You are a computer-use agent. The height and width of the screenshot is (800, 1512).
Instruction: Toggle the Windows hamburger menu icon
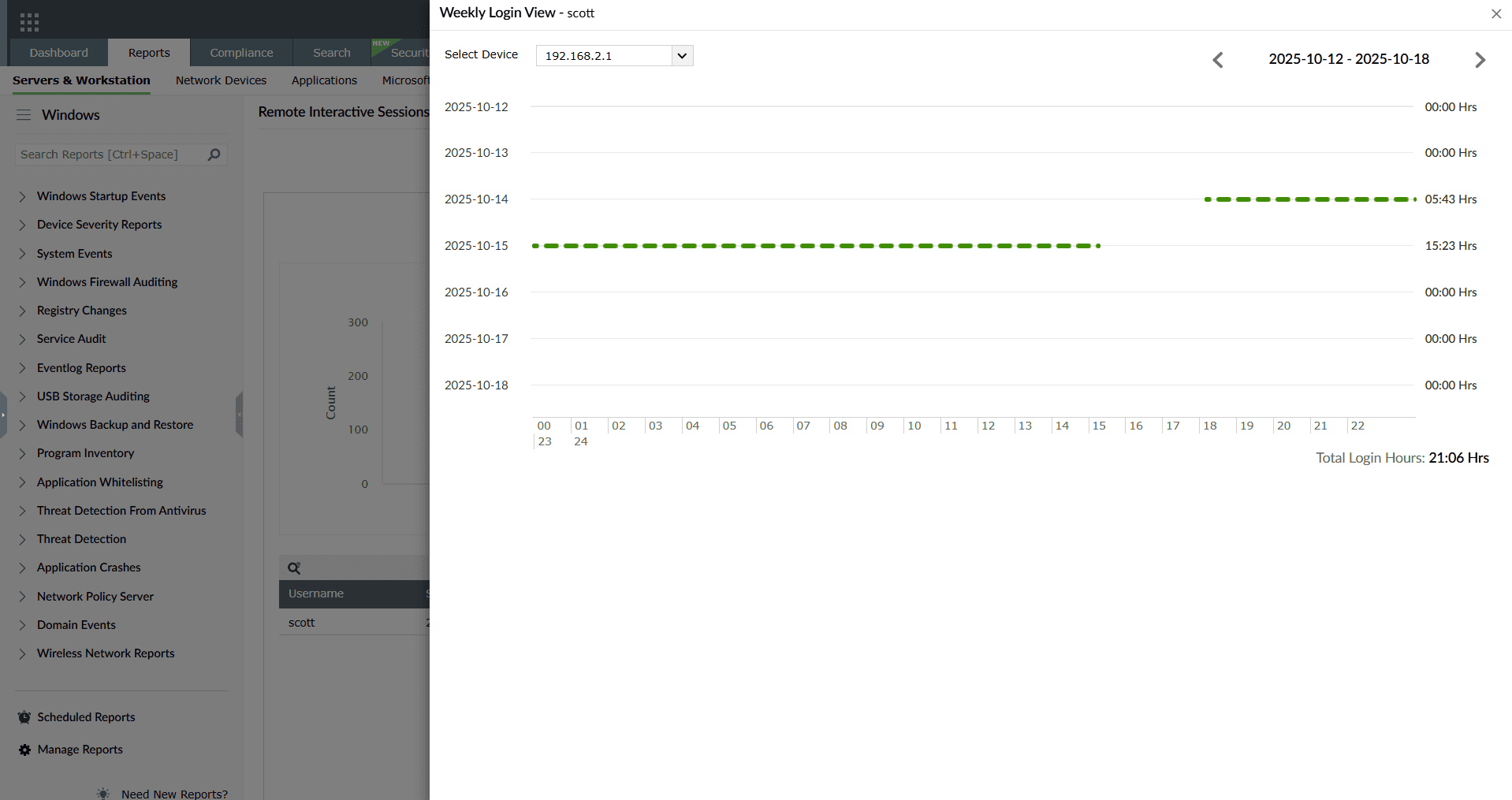coord(24,115)
